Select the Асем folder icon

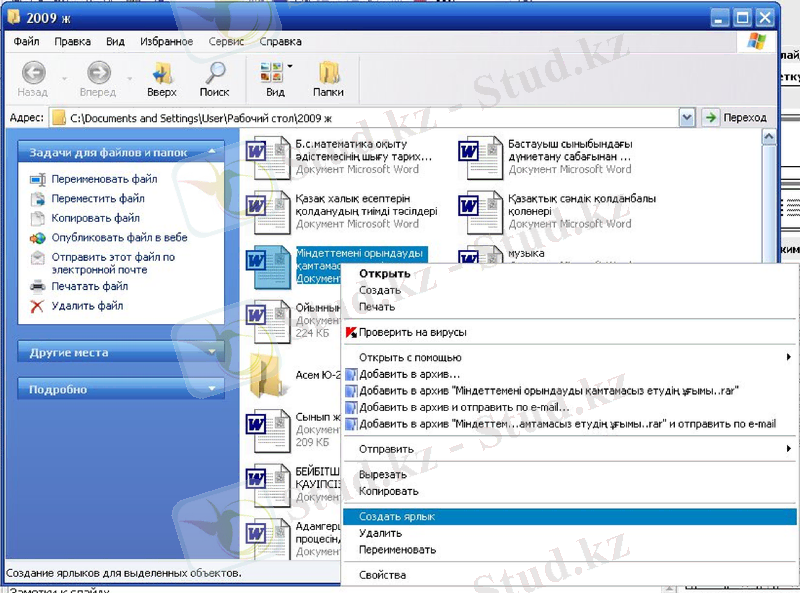267,375
